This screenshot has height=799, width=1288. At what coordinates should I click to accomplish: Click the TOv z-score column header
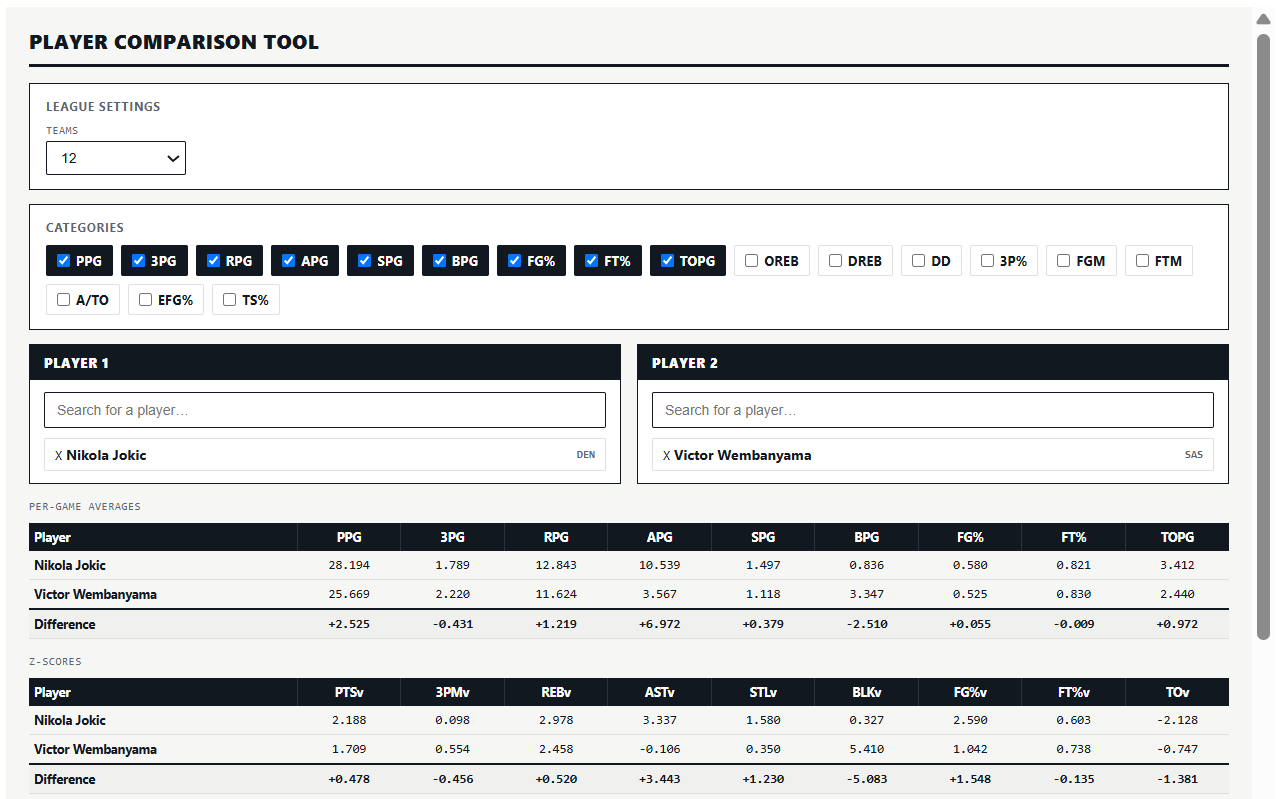[1177, 692]
